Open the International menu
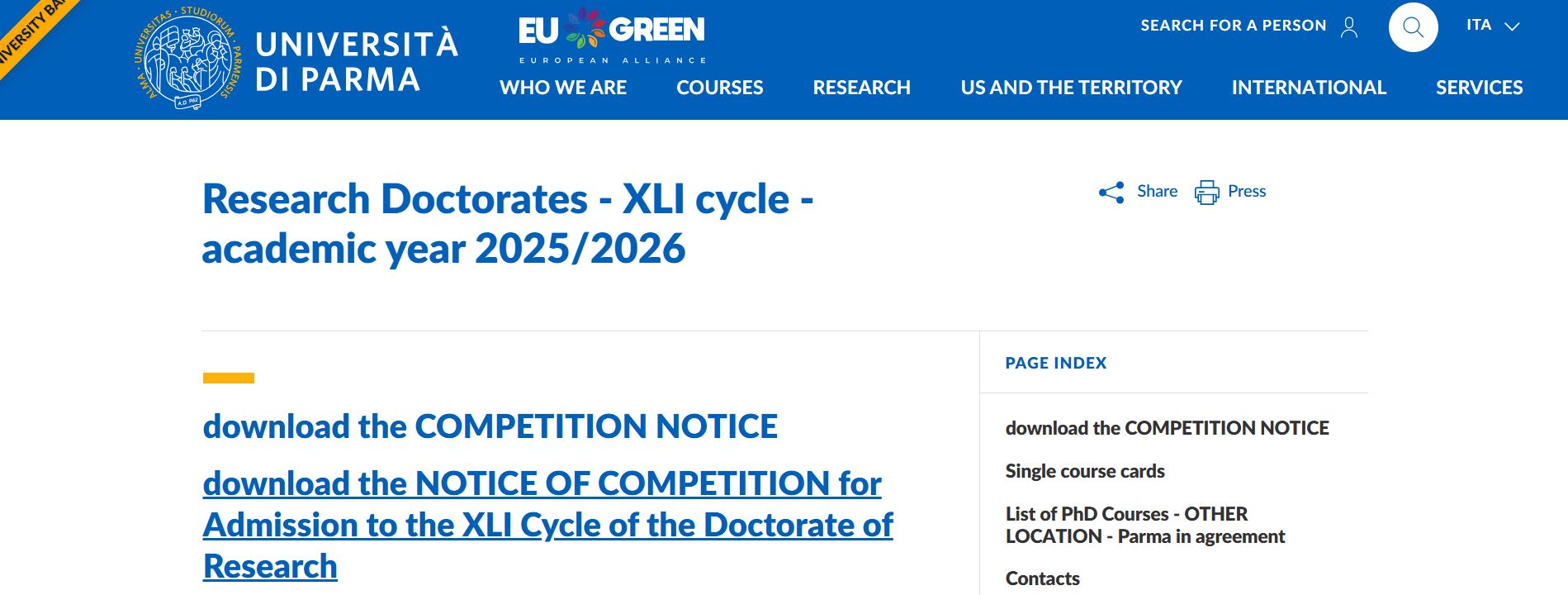1568x595 pixels. [1309, 88]
